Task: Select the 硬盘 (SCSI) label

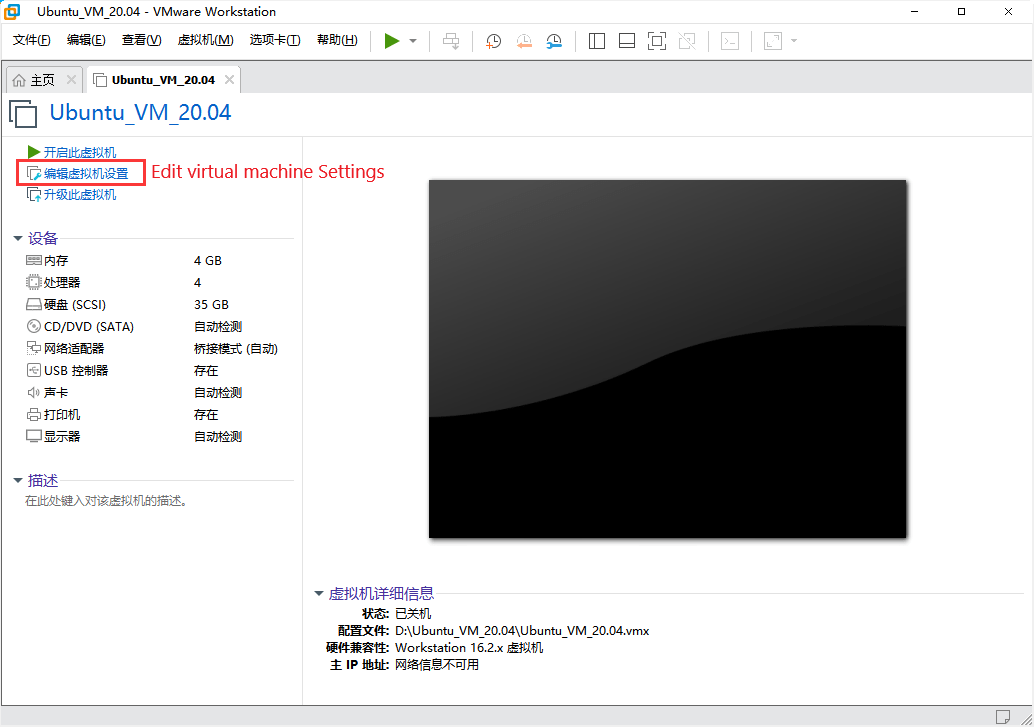Action: click(x=75, y=305)
